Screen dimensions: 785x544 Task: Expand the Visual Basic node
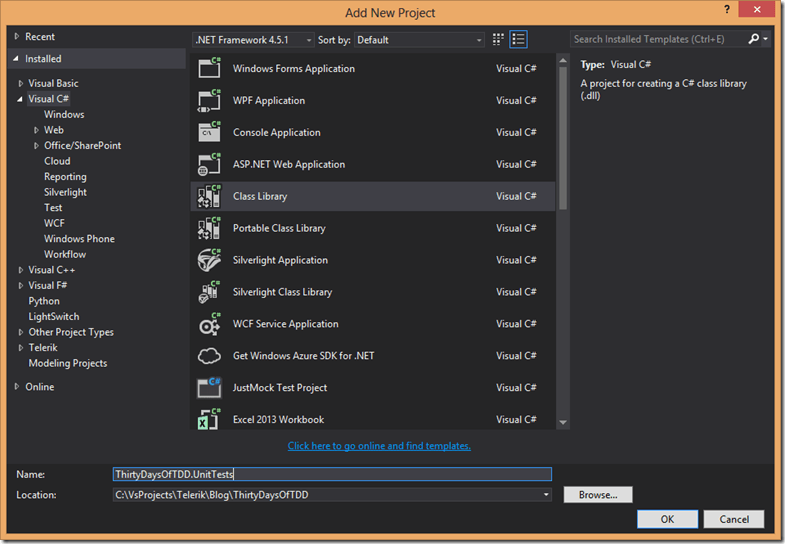click(x=21, y=84)
